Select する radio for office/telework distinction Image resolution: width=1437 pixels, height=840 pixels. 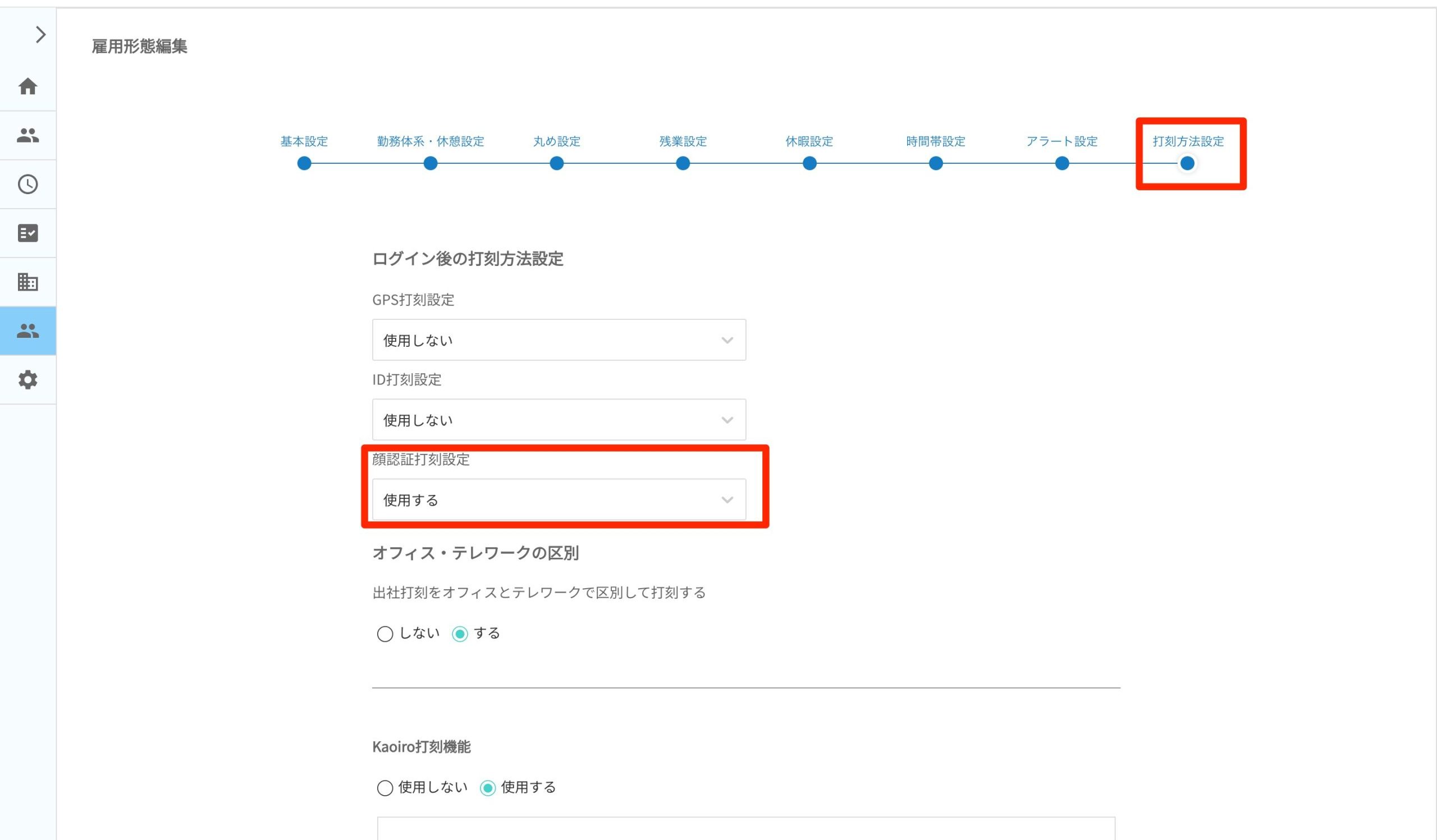coord(460,634)
